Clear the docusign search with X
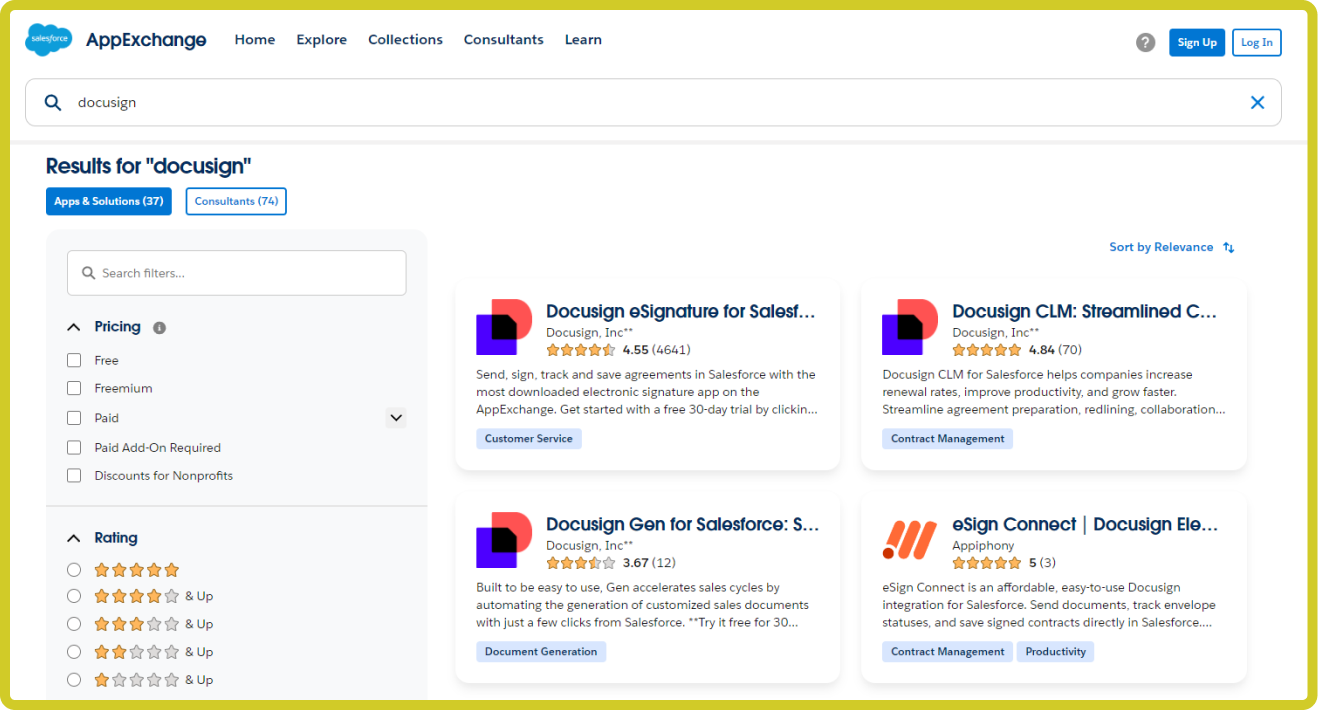1318x710 pixels. point(1257,102)
